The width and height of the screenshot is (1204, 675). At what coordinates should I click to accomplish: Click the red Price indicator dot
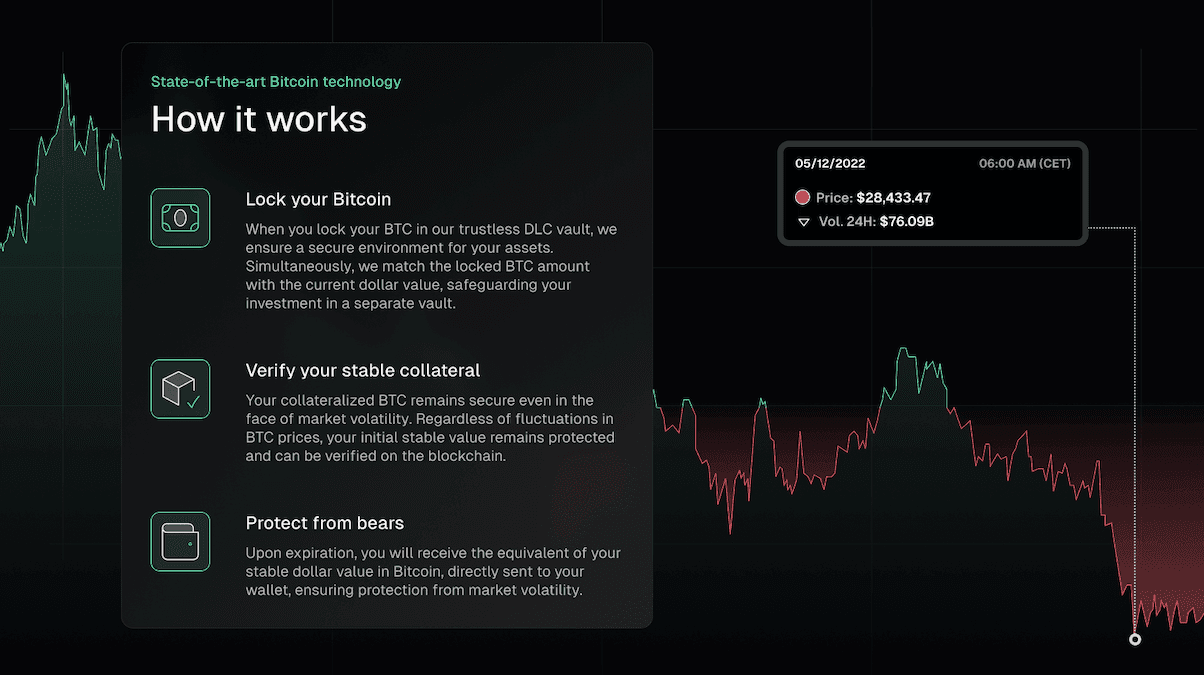point(802,198)
